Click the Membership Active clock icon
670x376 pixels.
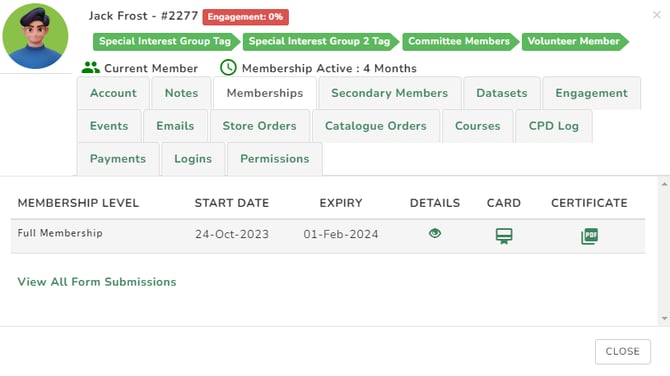point(228,68)
